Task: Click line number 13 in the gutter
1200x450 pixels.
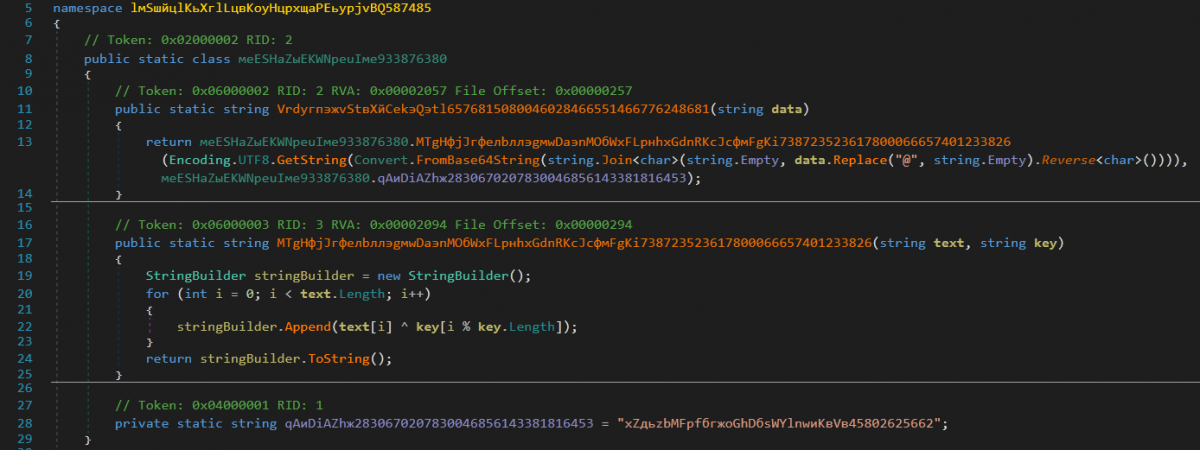Action: [21, 142]
